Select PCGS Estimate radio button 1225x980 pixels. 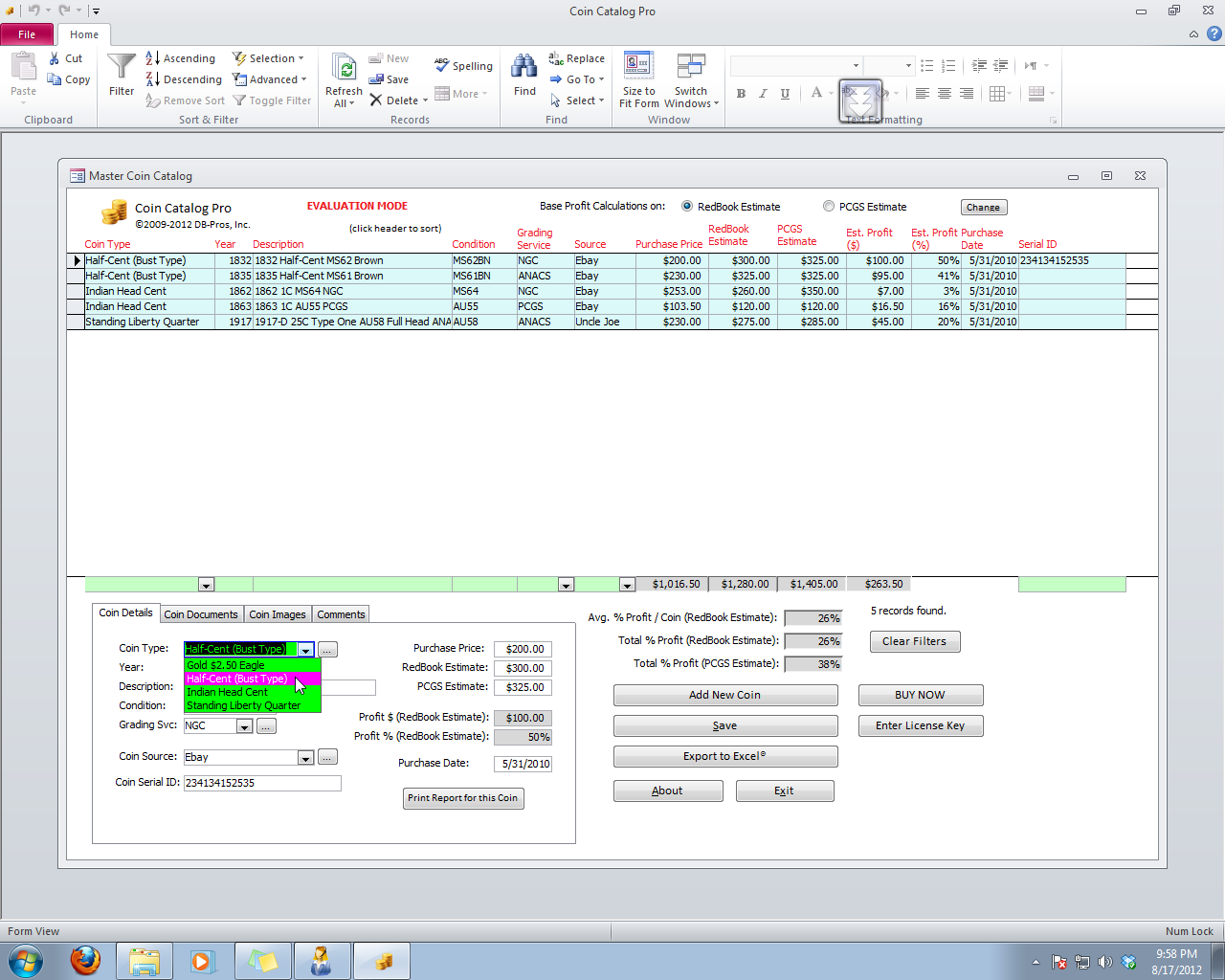coord(829,206)
